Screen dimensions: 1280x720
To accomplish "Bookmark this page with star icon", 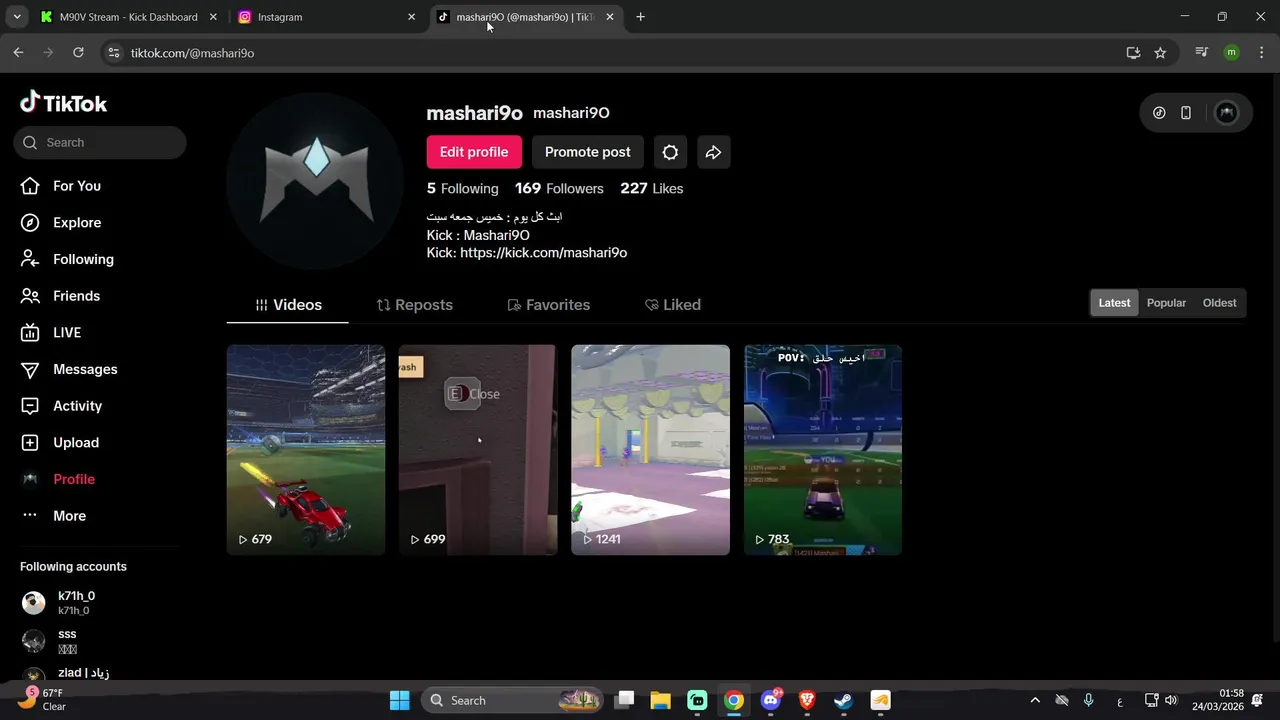I will pyautogui.click(x=1160, y=53).
